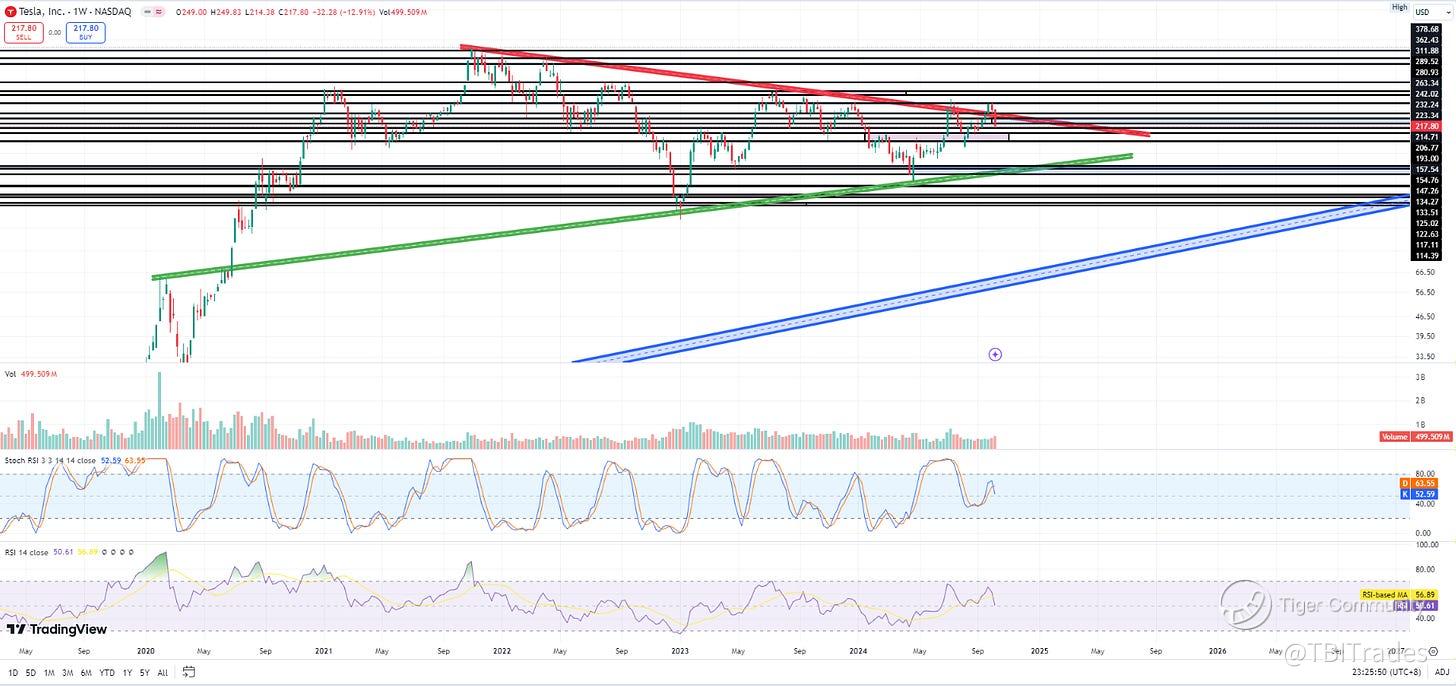Select the All time range
1456x686 pixels.
pos(162,673)
